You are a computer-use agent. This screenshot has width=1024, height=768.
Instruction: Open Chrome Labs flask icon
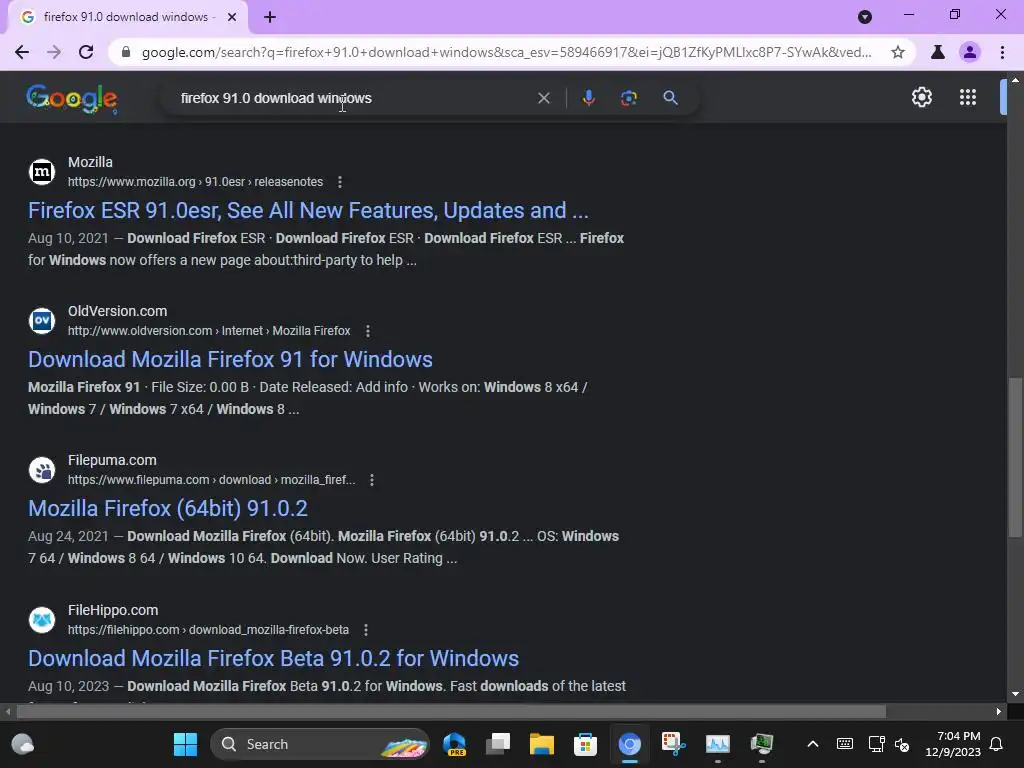[x=938, y=52]
